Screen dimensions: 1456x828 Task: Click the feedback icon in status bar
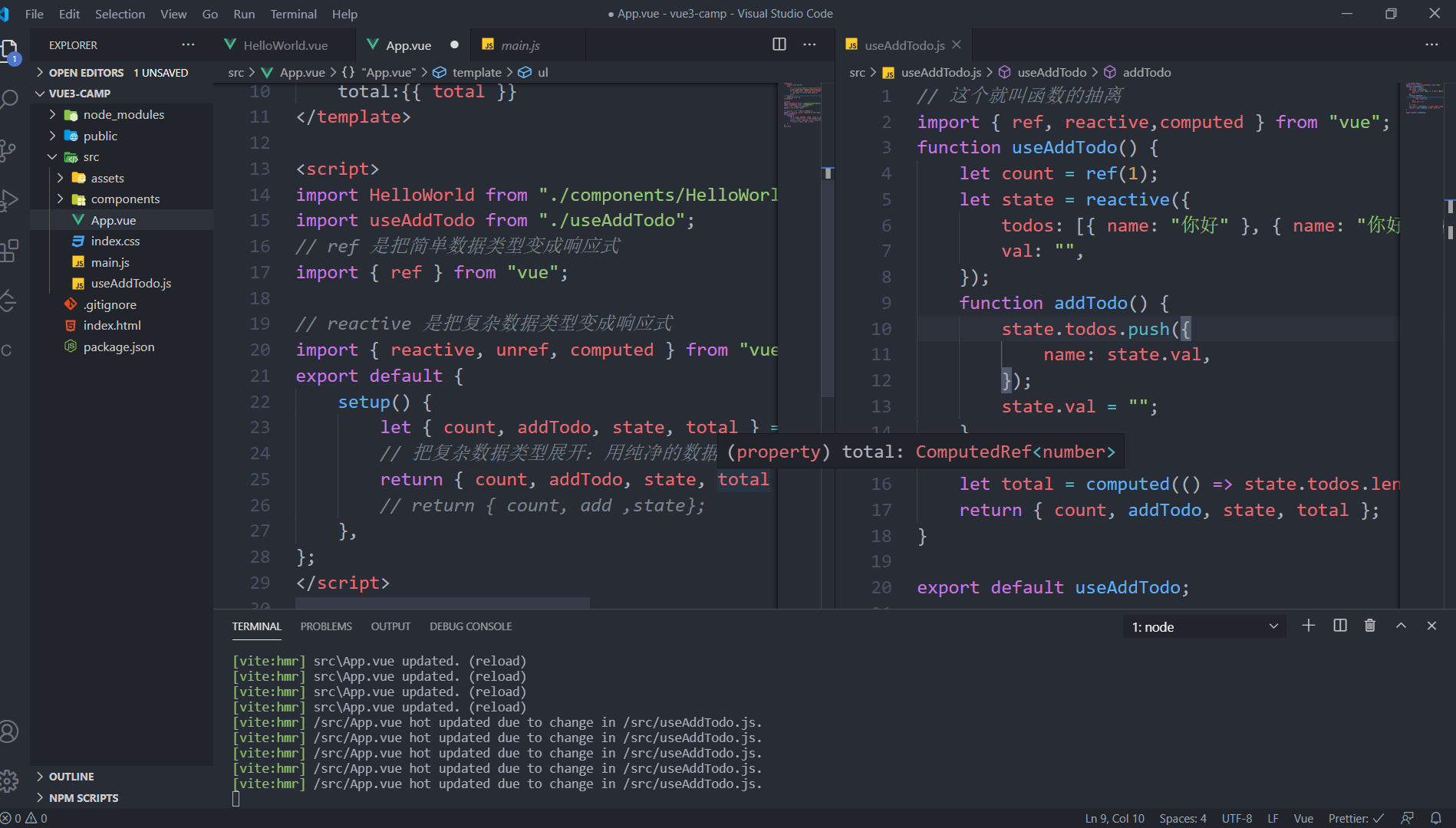click(x=1407, y=818)
